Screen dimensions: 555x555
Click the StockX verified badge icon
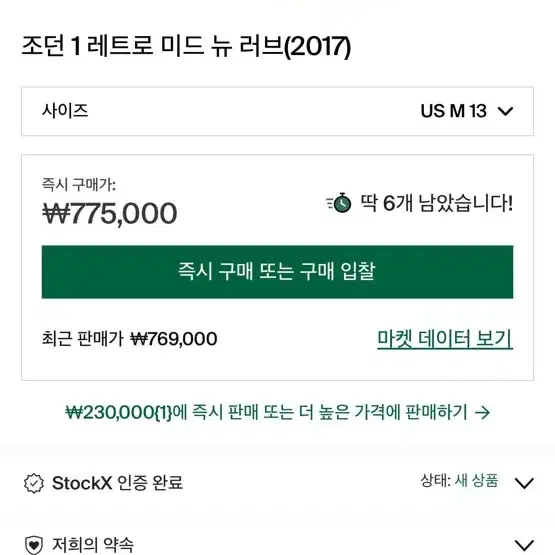(34, 483)
